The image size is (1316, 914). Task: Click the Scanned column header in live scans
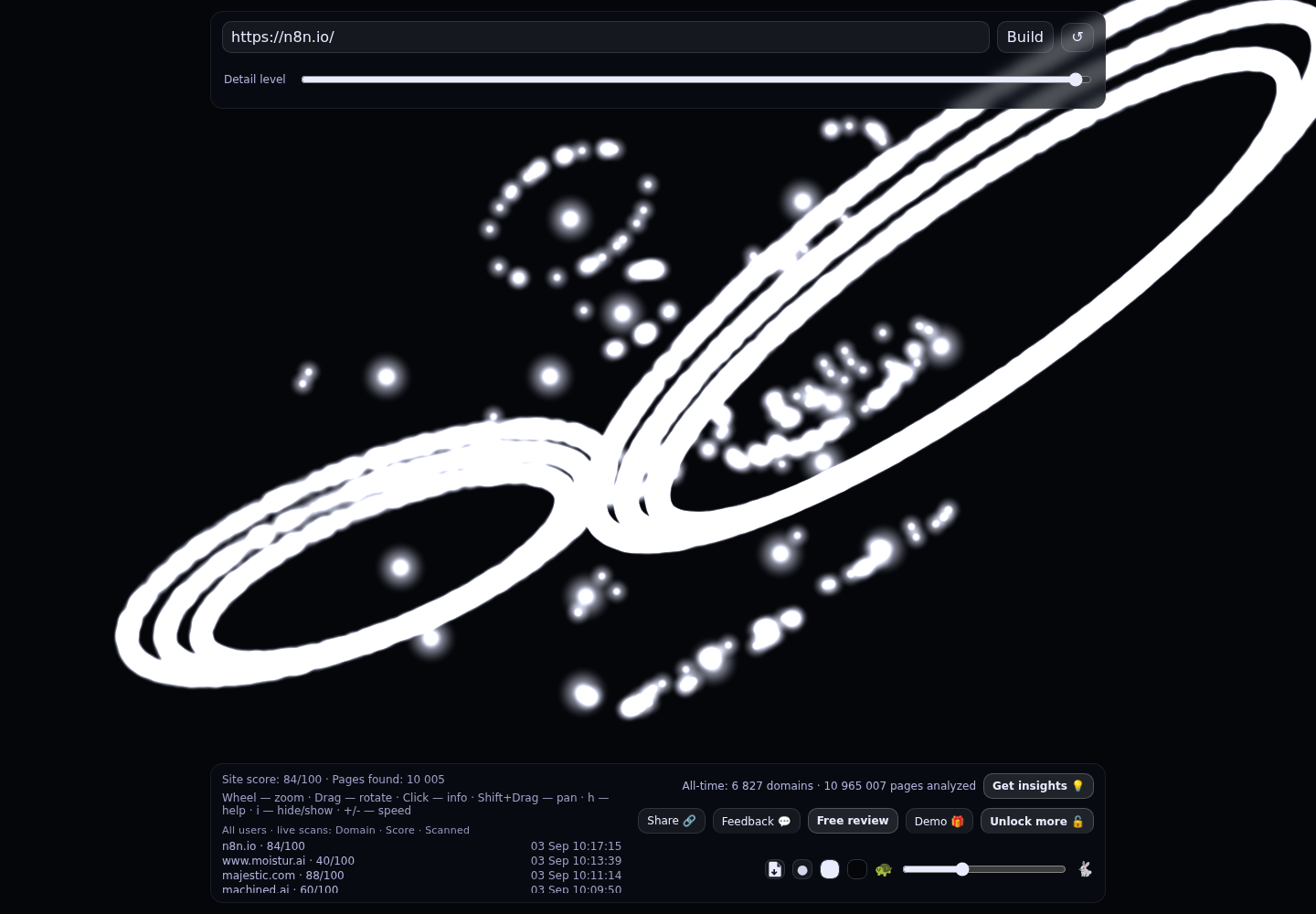(x=447, y=830)
